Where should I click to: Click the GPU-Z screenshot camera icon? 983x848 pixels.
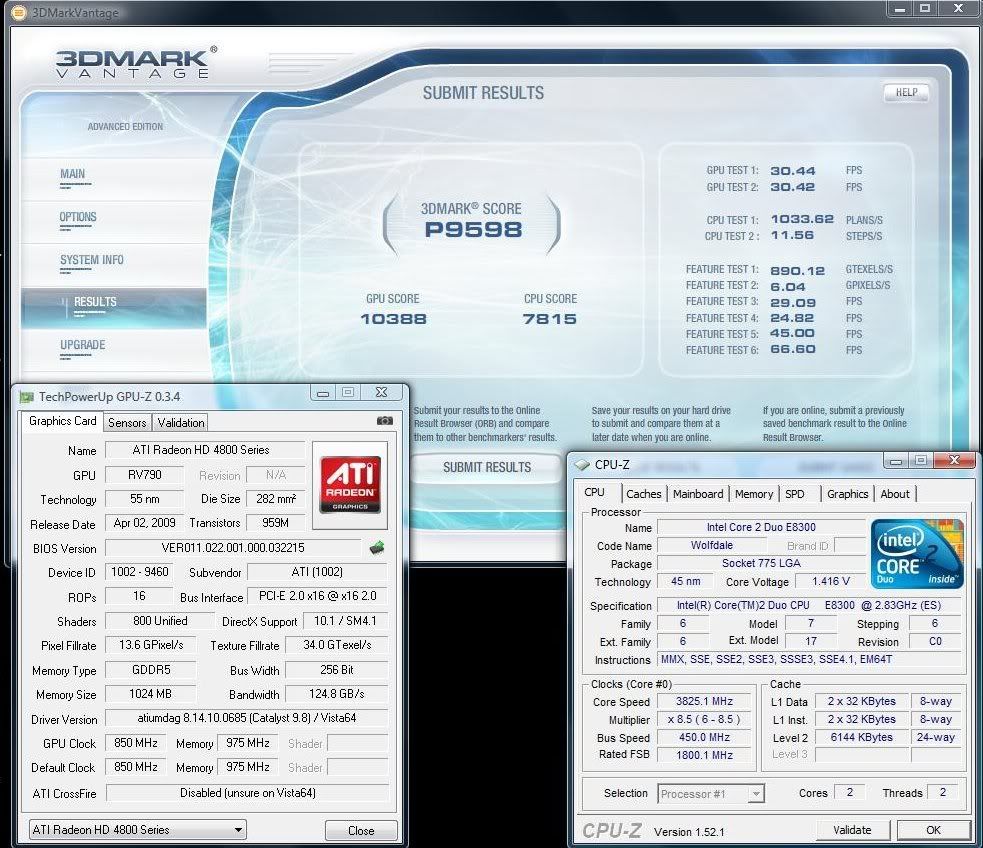(x=385, y=421)
